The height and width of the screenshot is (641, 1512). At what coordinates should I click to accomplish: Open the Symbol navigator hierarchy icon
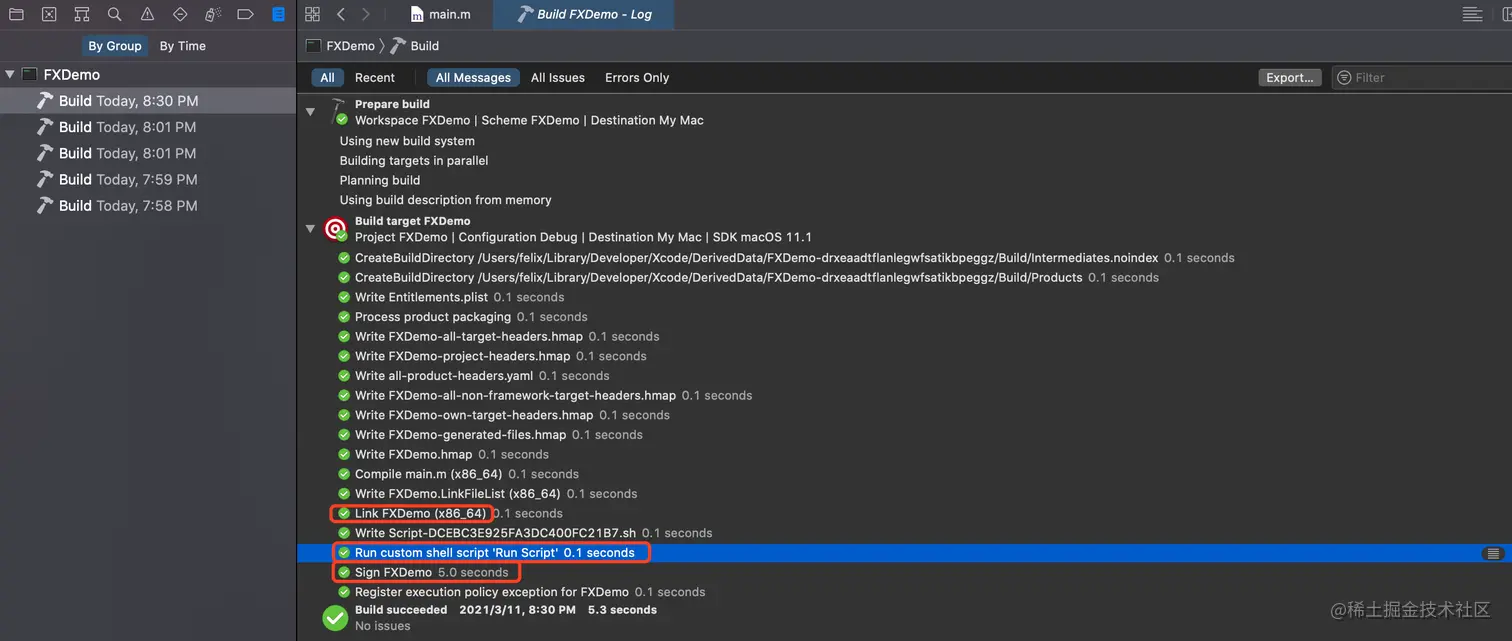coord(82,14)
